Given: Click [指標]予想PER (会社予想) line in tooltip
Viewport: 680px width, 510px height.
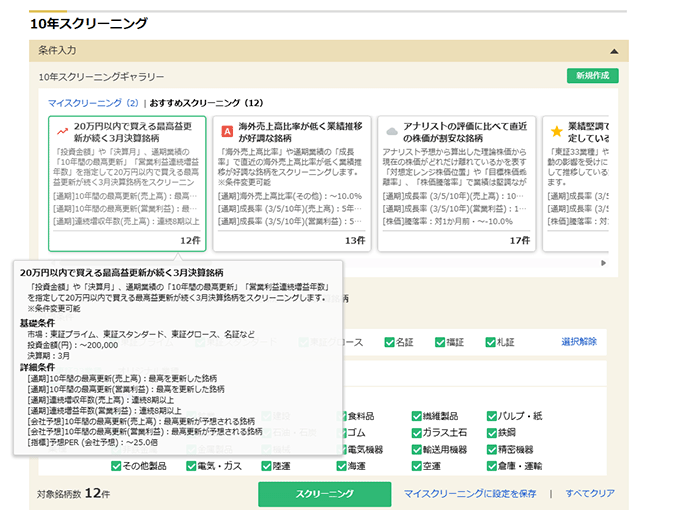Looking at the screenshot, I should click(92, 442).
